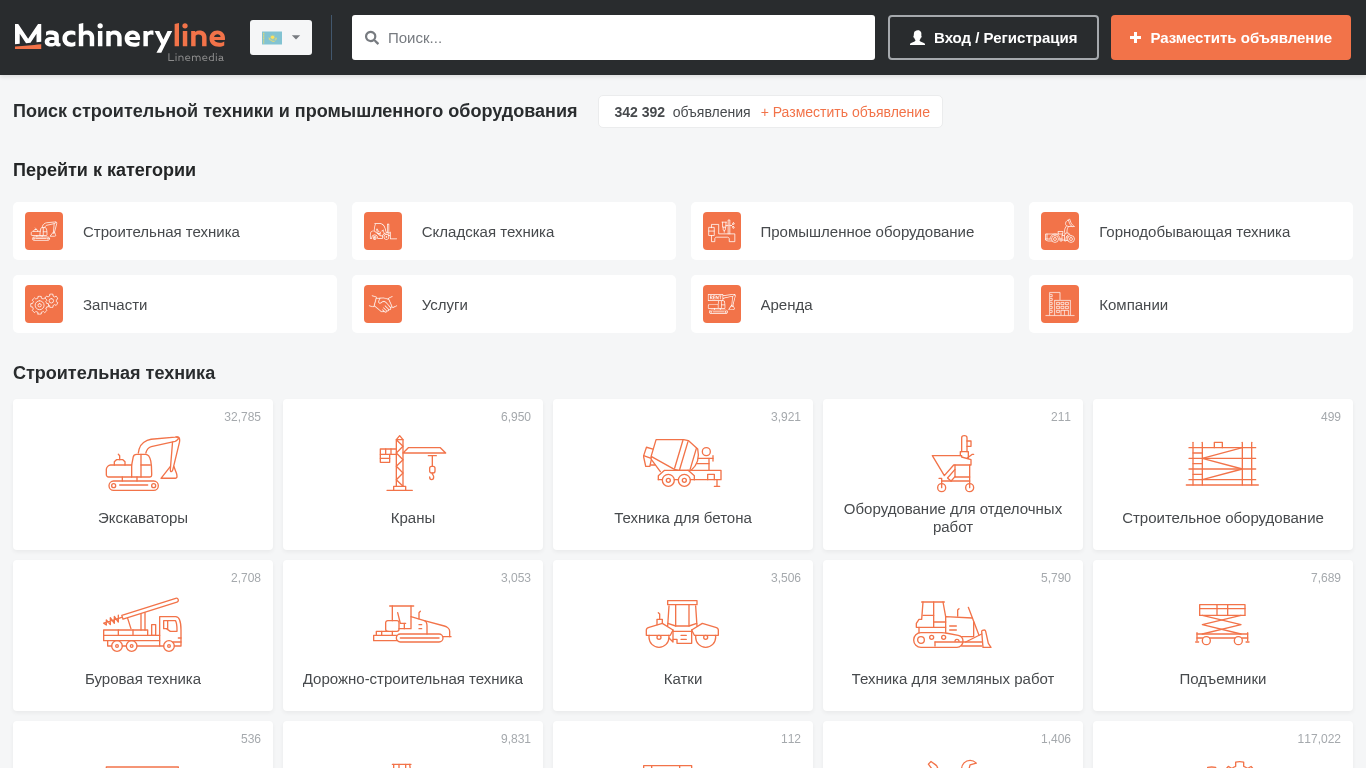Viewport: 1366px width, 768px height.
Task: Click the Вход / Регистрация button
Action: 993,38
